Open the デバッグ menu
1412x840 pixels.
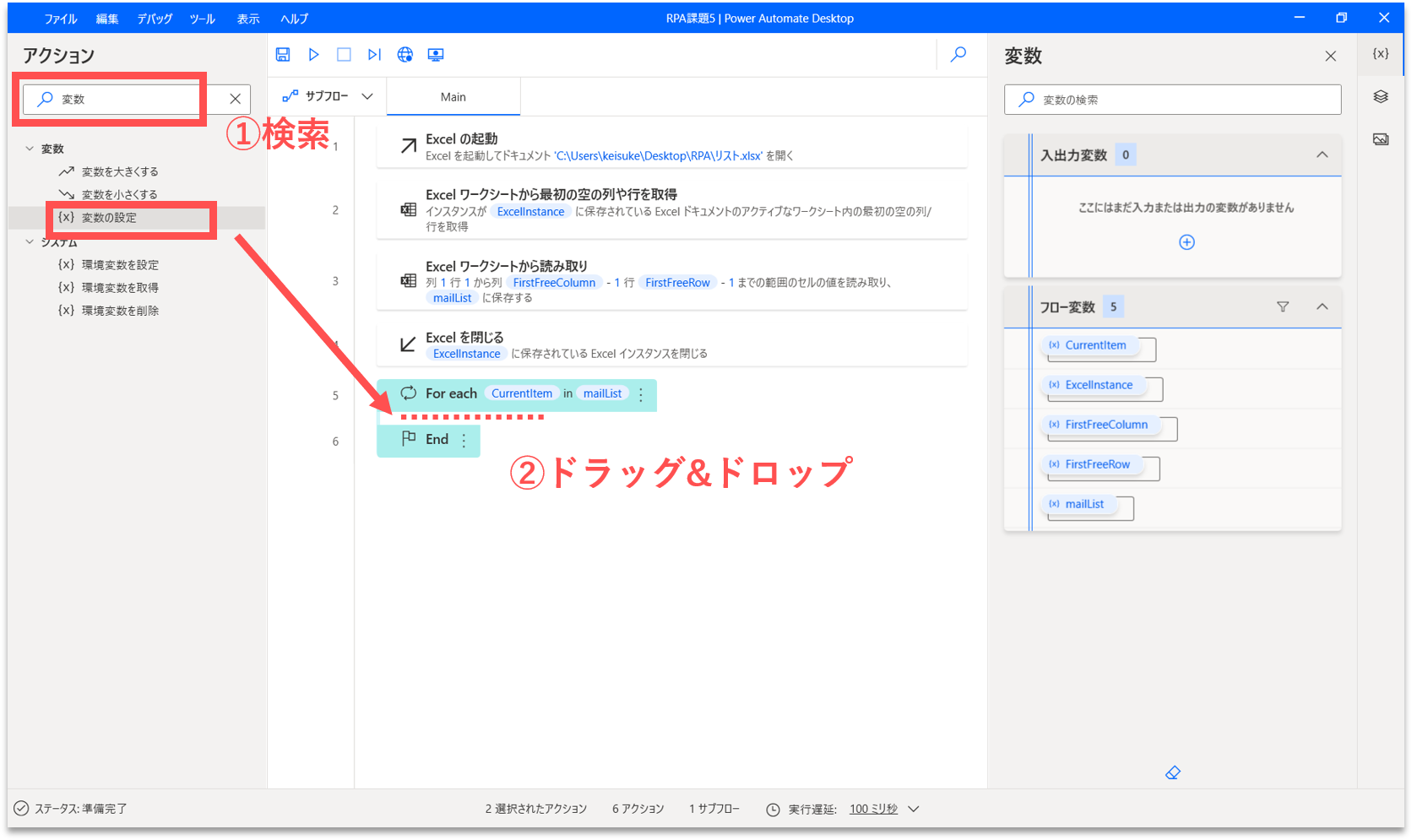tap(155, 19)
